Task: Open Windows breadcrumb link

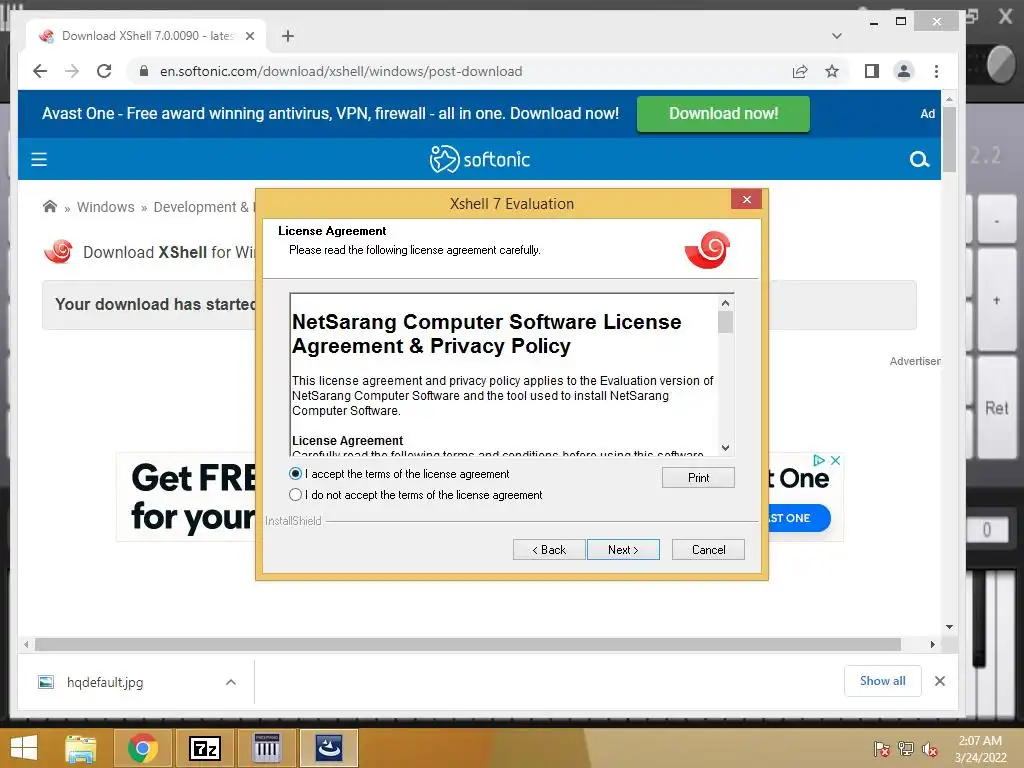Action: click(x=105, y=207)
